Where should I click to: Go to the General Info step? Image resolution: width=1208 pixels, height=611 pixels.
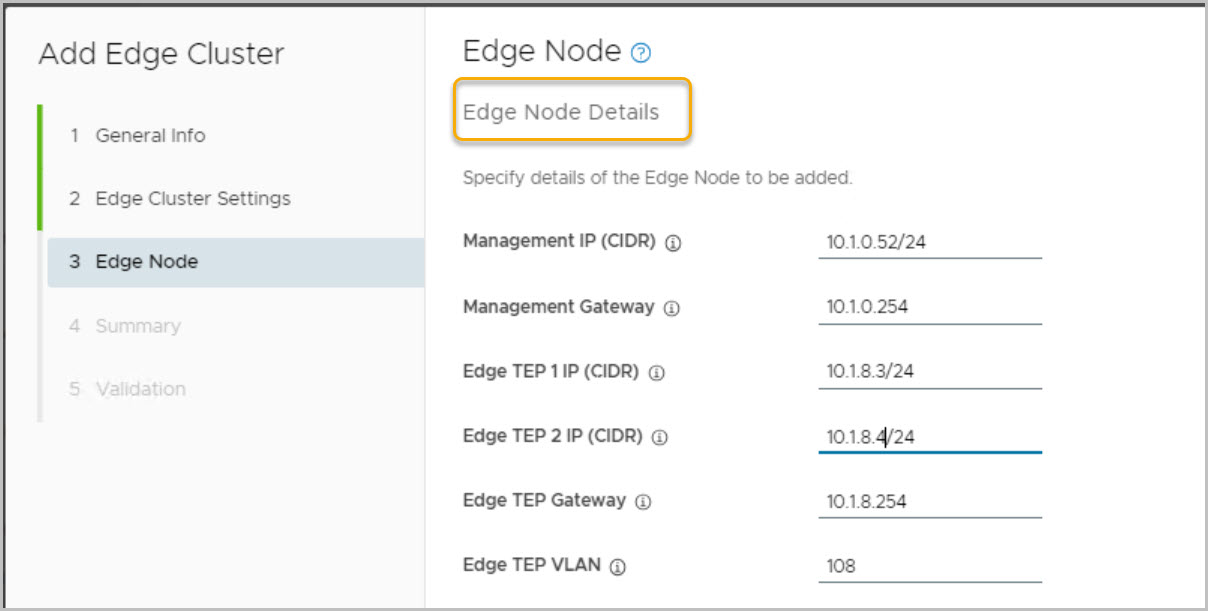click(150, 136)
